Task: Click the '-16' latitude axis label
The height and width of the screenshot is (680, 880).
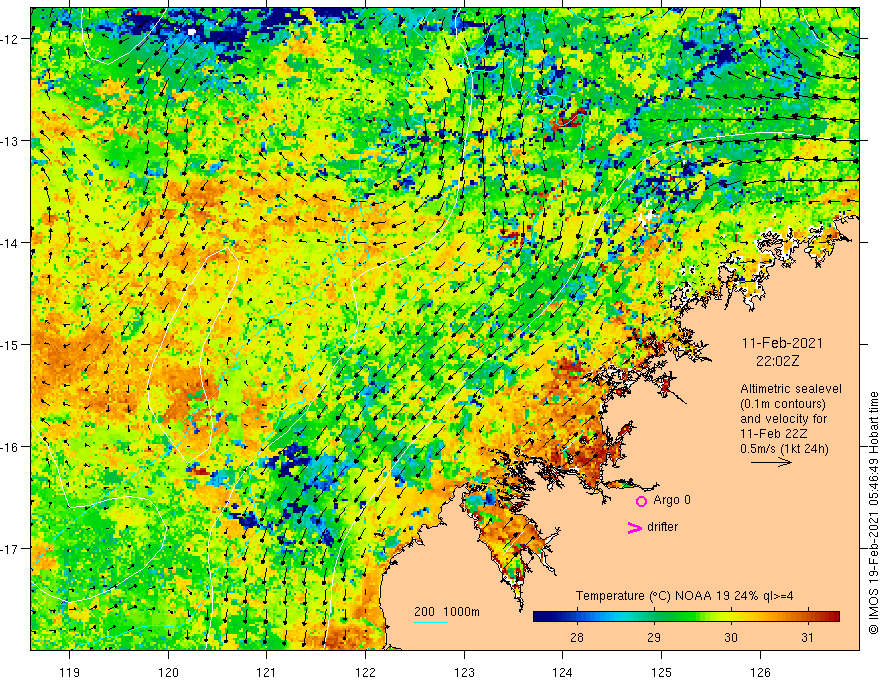Action: 12,447
